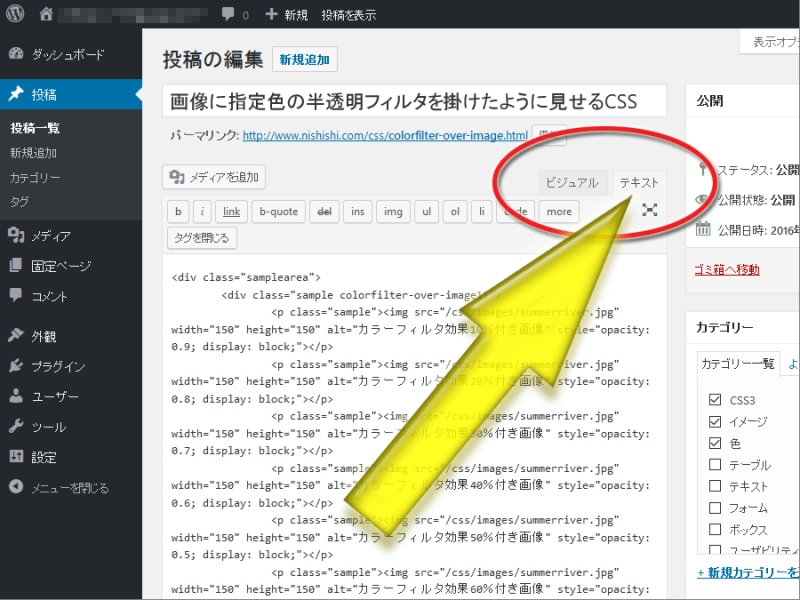Click the WordPress logo icon
The image size is (800, 600).
(14, 15)
